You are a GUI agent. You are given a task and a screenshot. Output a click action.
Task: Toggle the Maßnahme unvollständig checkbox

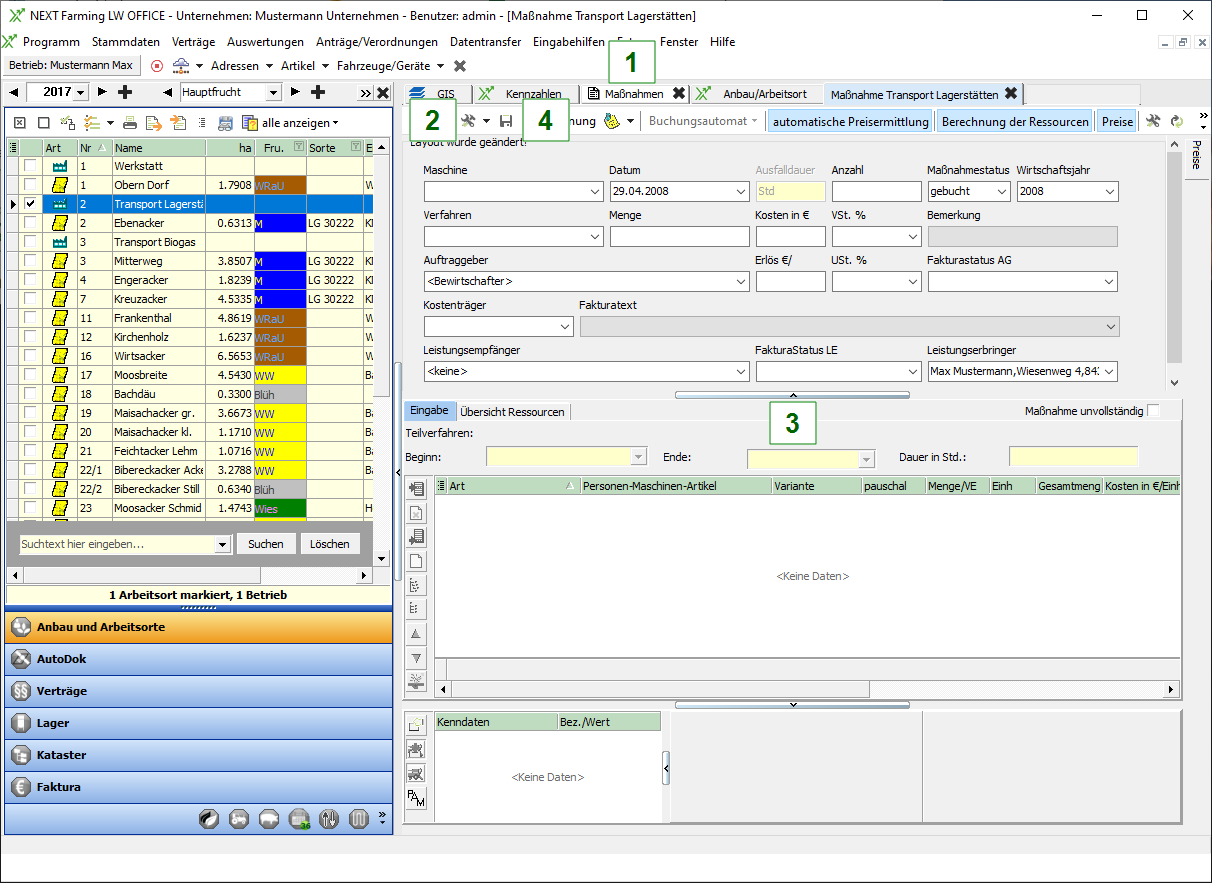coord(1154,411)
